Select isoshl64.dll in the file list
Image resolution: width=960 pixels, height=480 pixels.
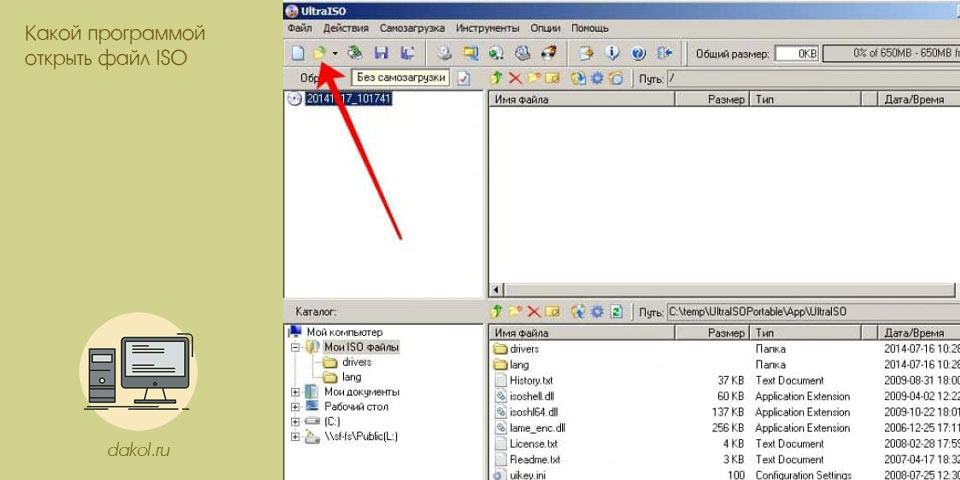(x=534, y=412)
